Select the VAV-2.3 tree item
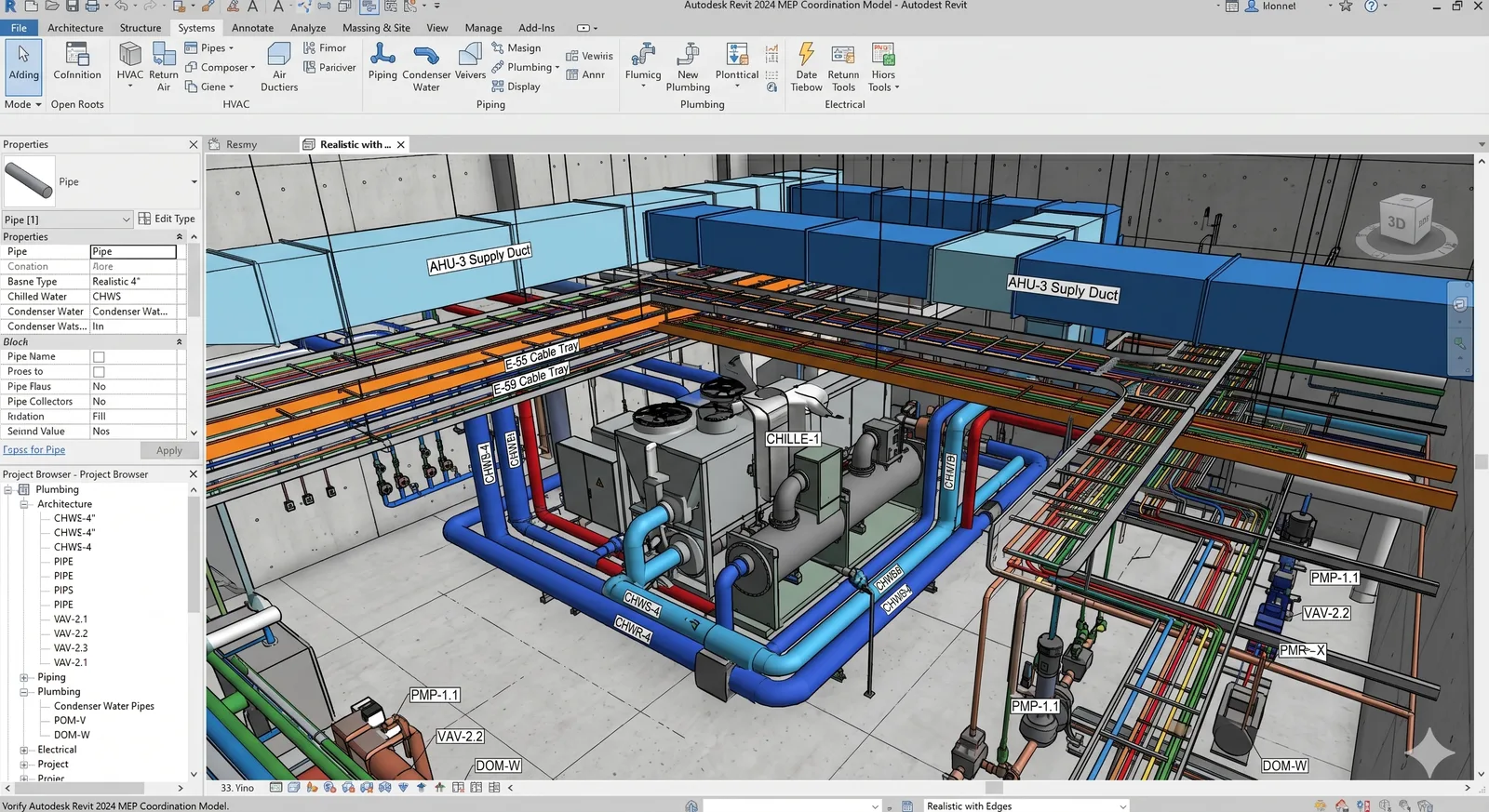 [71, 648]
